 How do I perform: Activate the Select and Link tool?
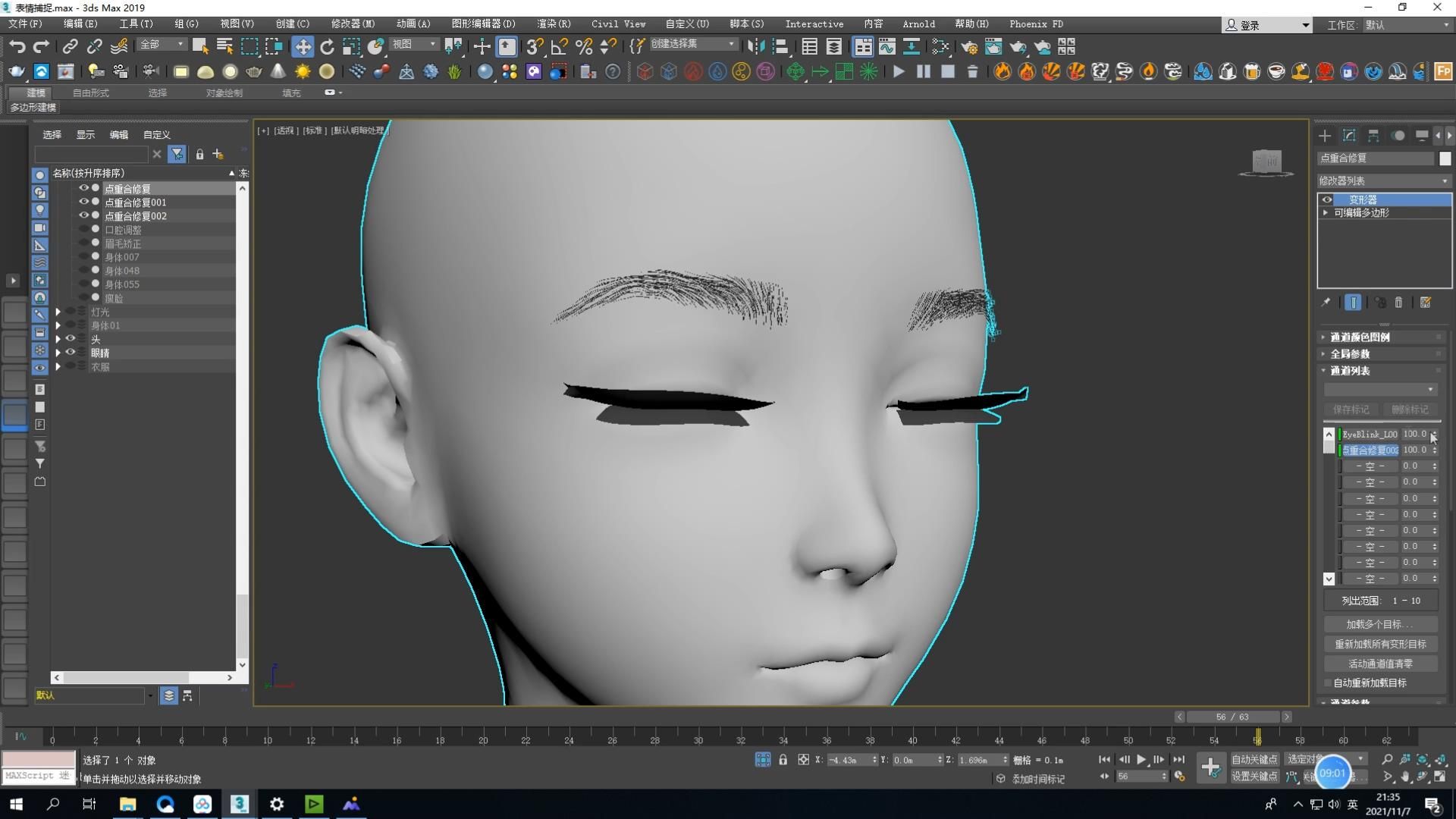point(70,47)
